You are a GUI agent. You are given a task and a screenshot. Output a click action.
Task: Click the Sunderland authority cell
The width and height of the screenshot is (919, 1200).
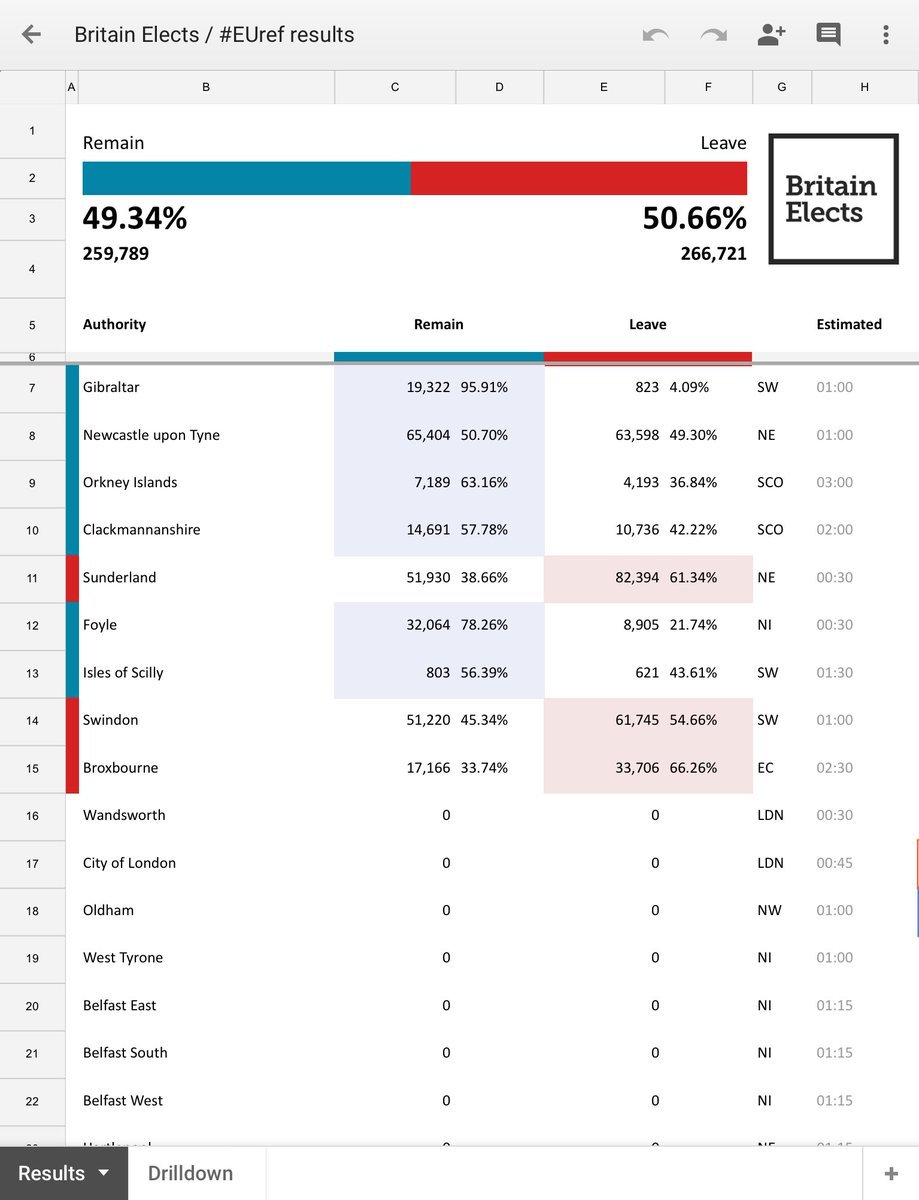(x=206, y=578)
